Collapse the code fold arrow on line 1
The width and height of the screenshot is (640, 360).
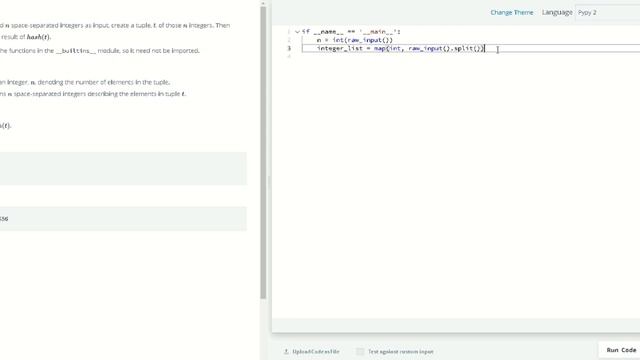point(297,32)
